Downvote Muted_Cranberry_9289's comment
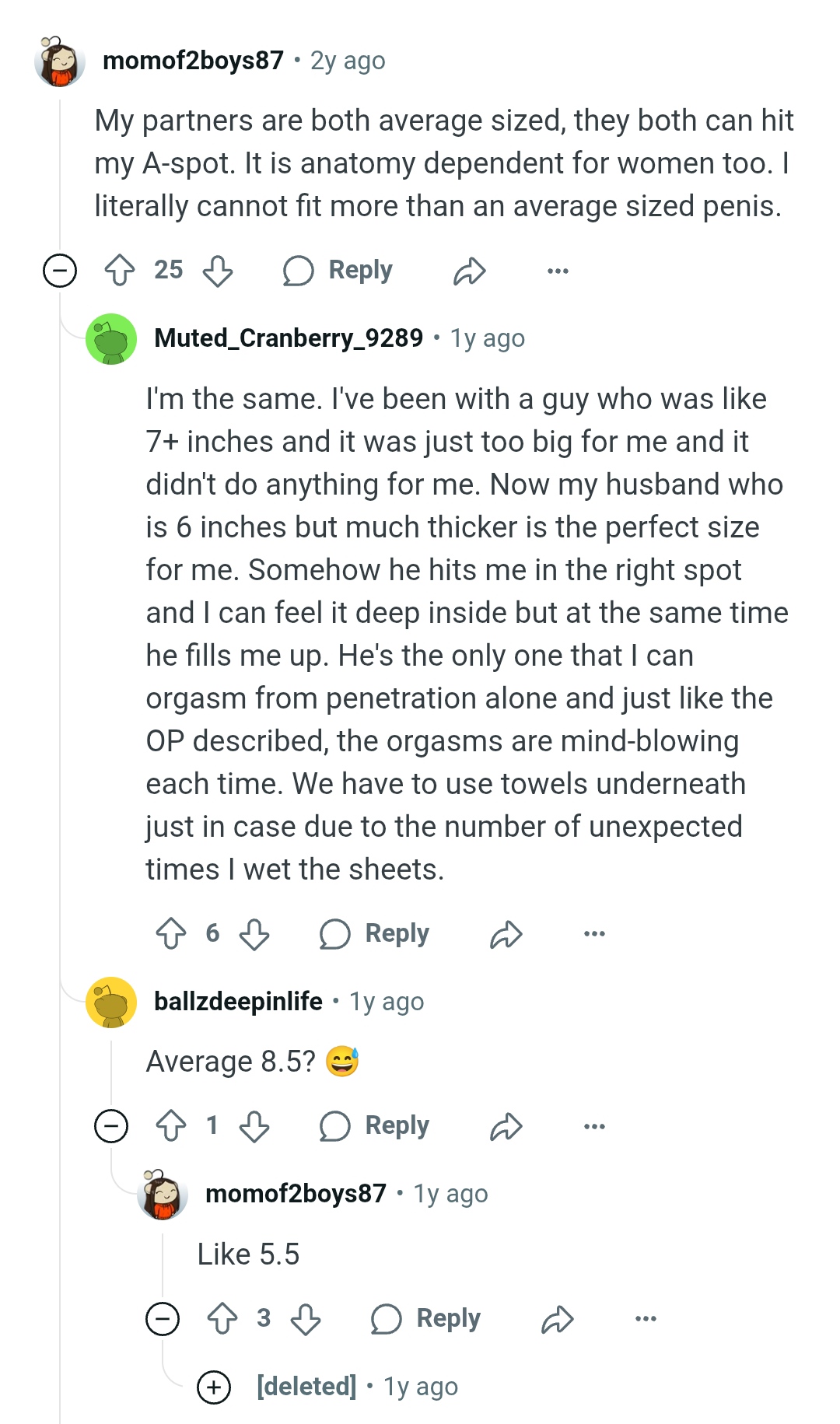This screenshot has height=1424, width=840. [x=254, y=933]
